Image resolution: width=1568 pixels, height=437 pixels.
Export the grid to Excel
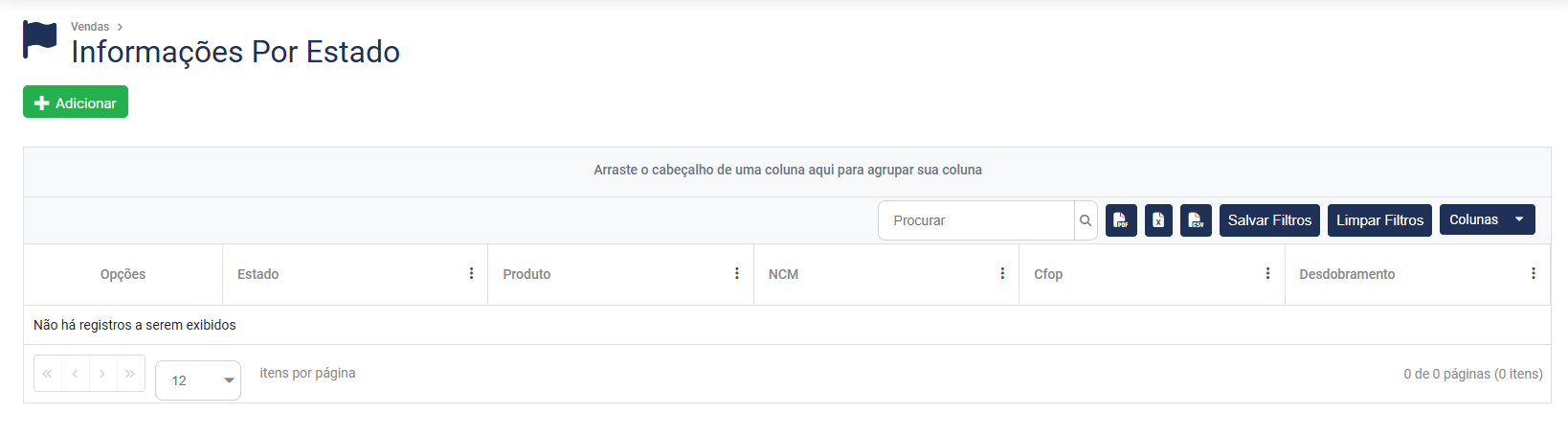[1158, 220]
